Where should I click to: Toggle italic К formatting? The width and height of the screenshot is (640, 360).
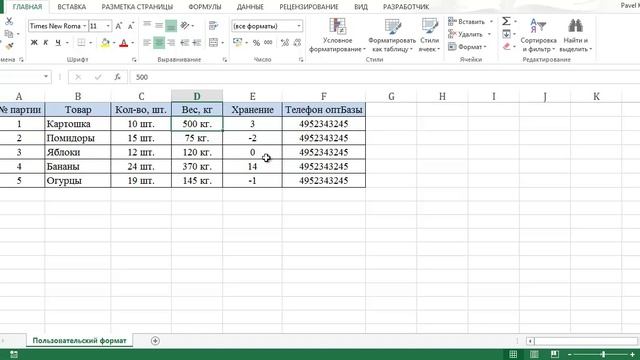click(x=46, y=42)
